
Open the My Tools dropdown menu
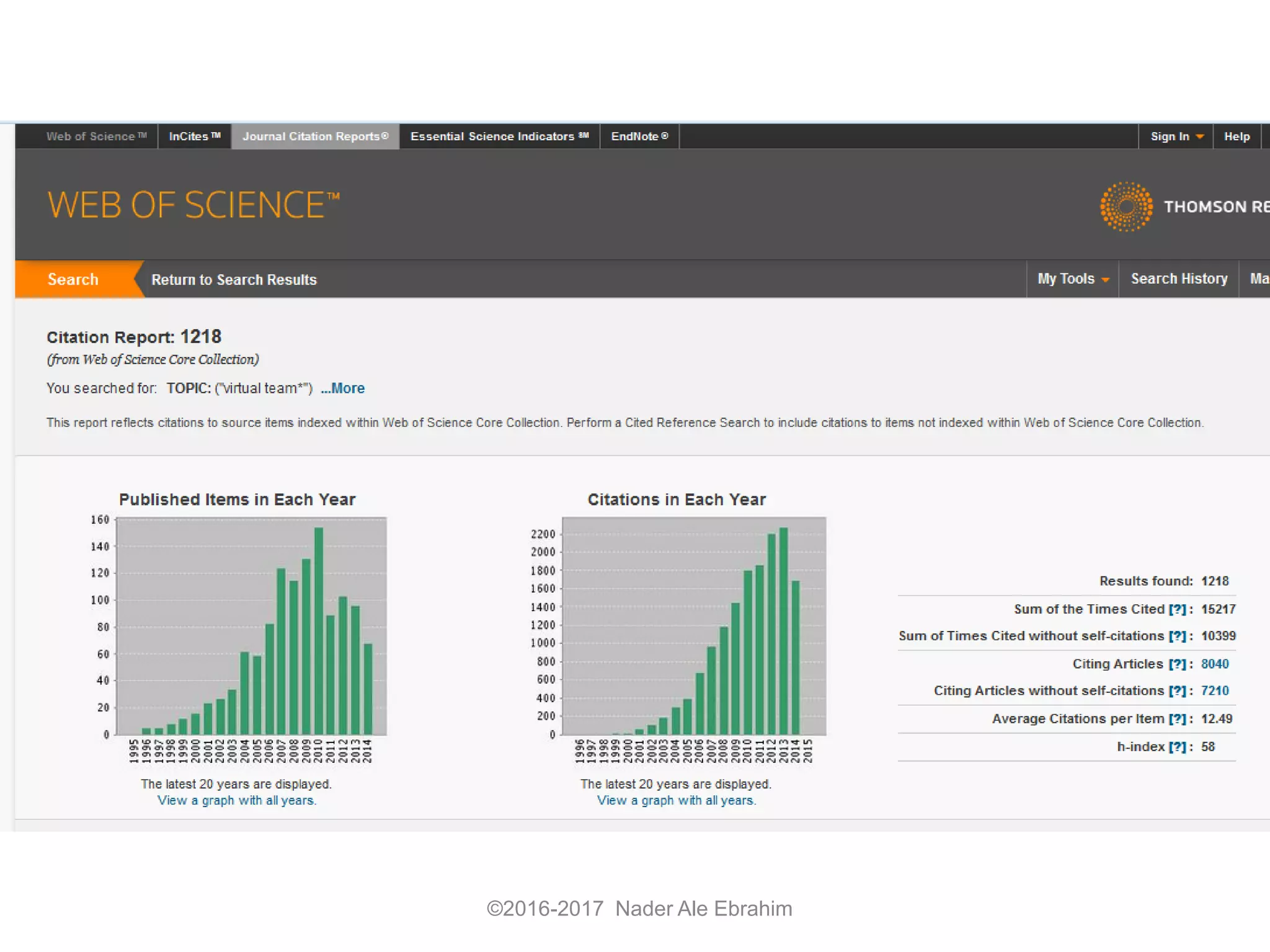pos(1072,279)
